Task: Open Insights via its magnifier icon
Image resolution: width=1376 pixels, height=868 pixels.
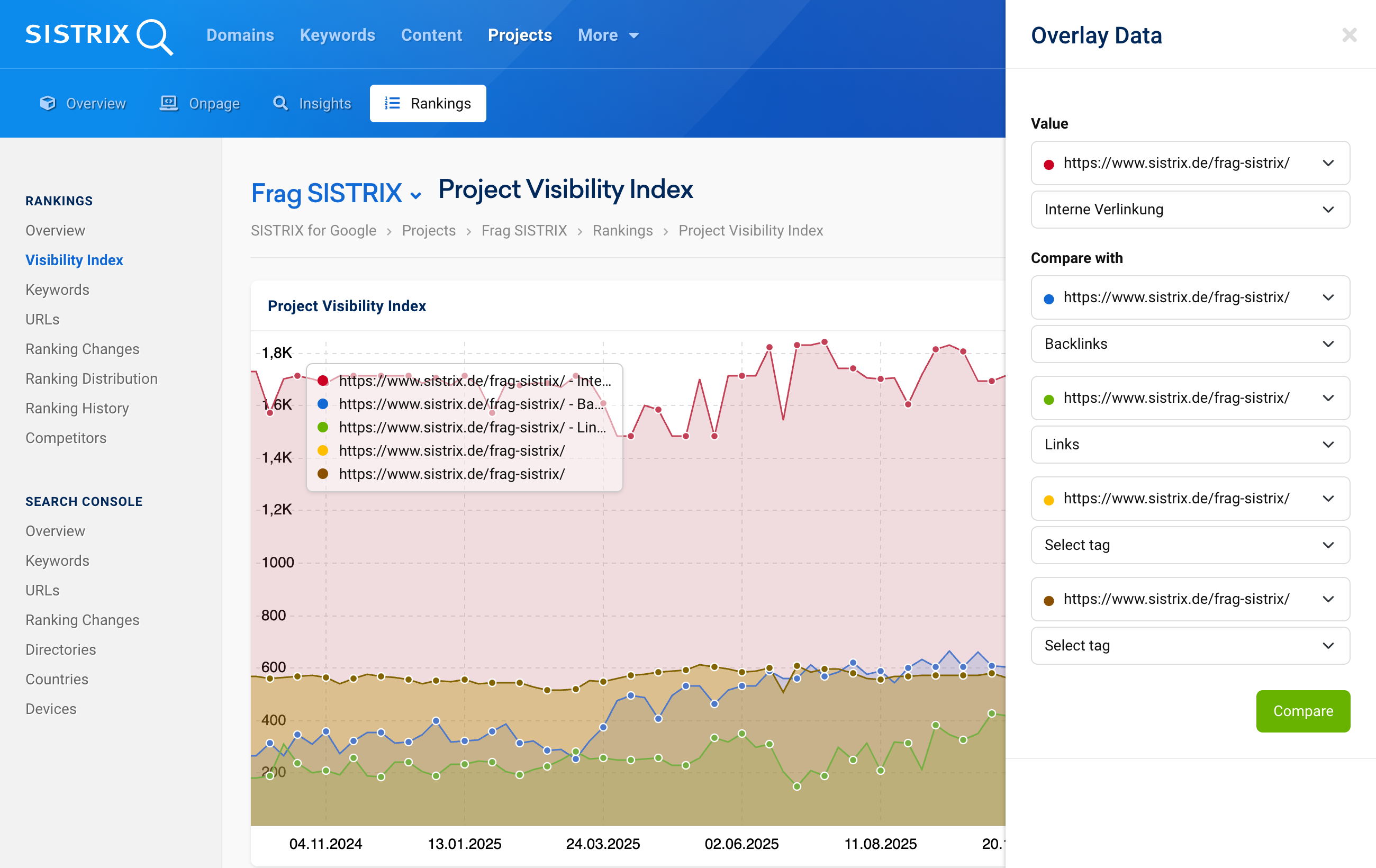Action: click(280, 103)
